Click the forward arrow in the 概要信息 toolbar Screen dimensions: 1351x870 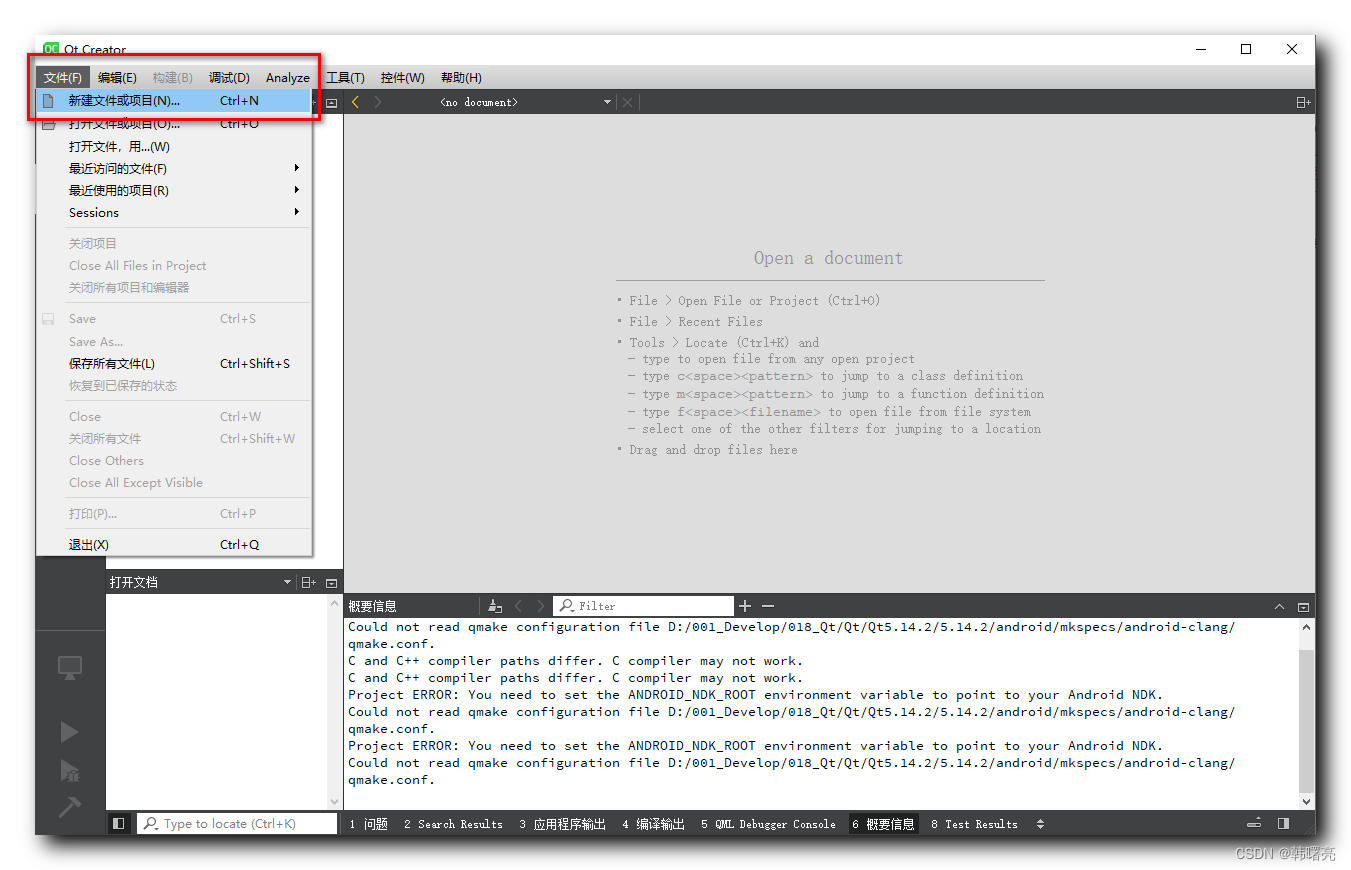coord(540,605)
